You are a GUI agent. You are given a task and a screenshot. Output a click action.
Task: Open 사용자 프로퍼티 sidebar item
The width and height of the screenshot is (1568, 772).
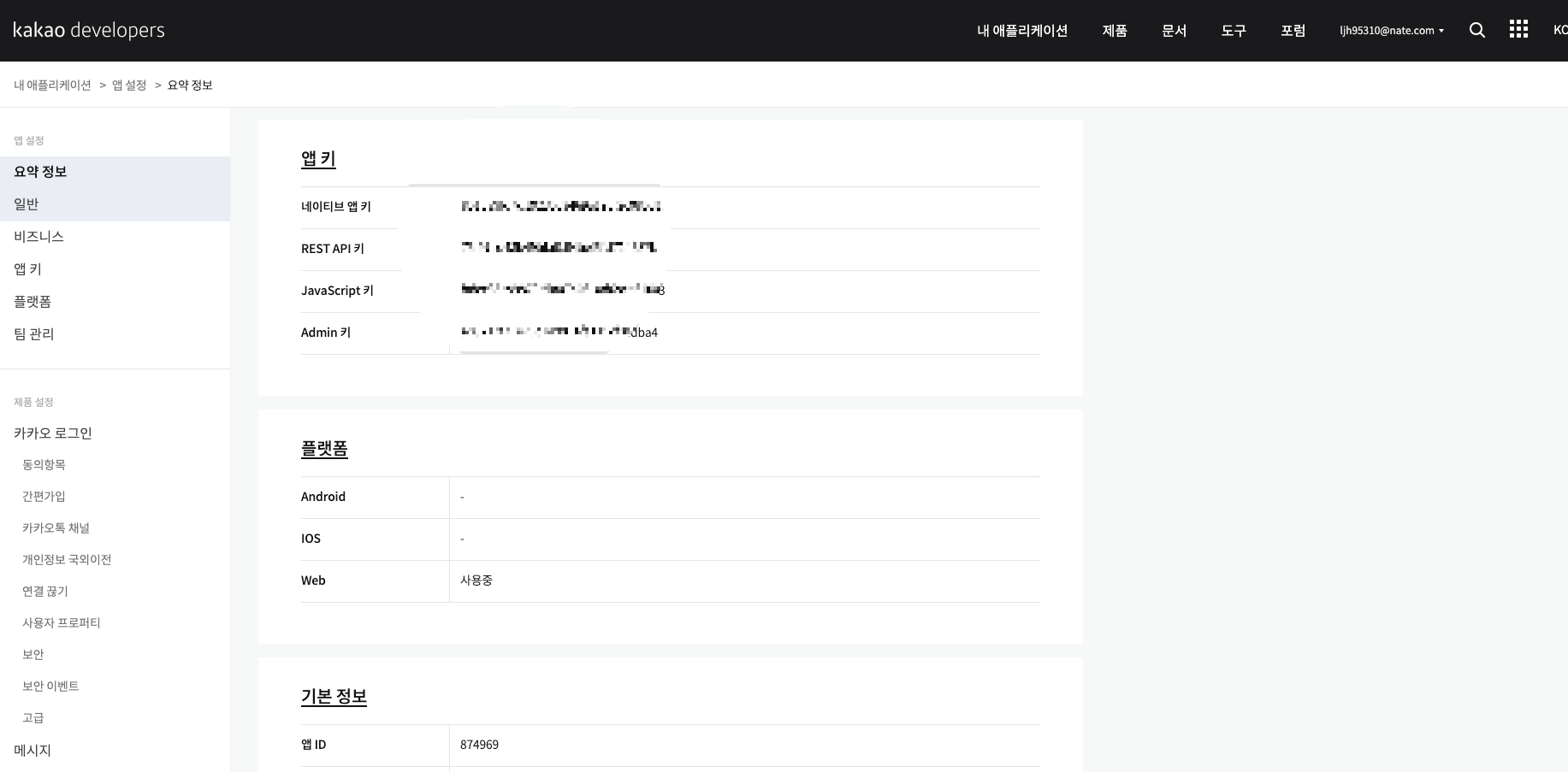pos(61,622)
